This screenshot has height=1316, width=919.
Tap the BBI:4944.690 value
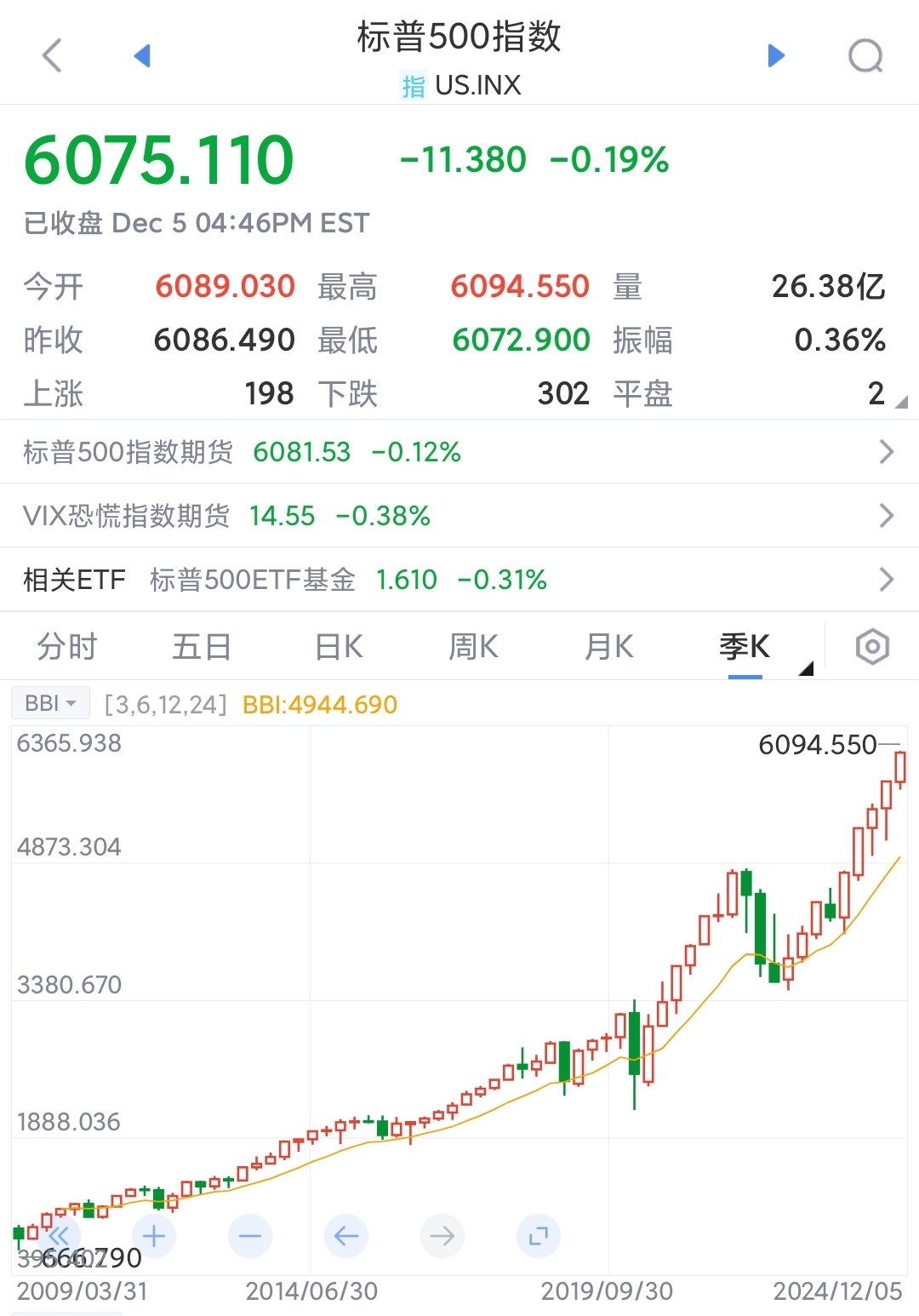tap(320, 705)
